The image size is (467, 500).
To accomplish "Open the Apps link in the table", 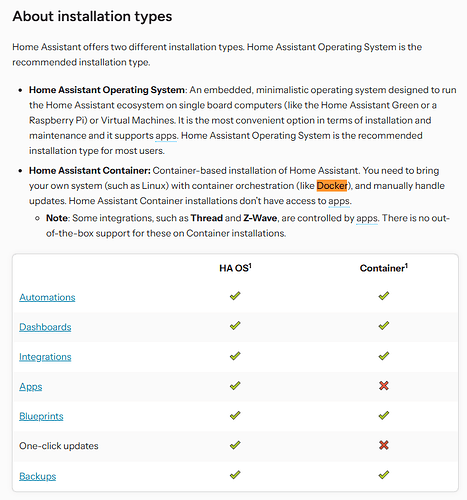I will [31, 387].
